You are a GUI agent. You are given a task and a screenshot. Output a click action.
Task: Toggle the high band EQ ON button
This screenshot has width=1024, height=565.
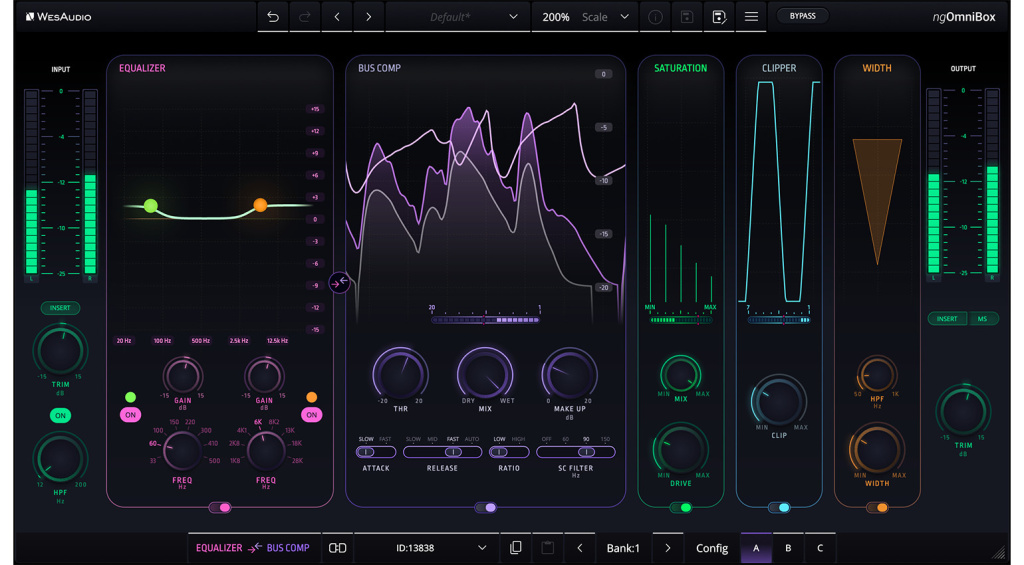coord(312,415)
